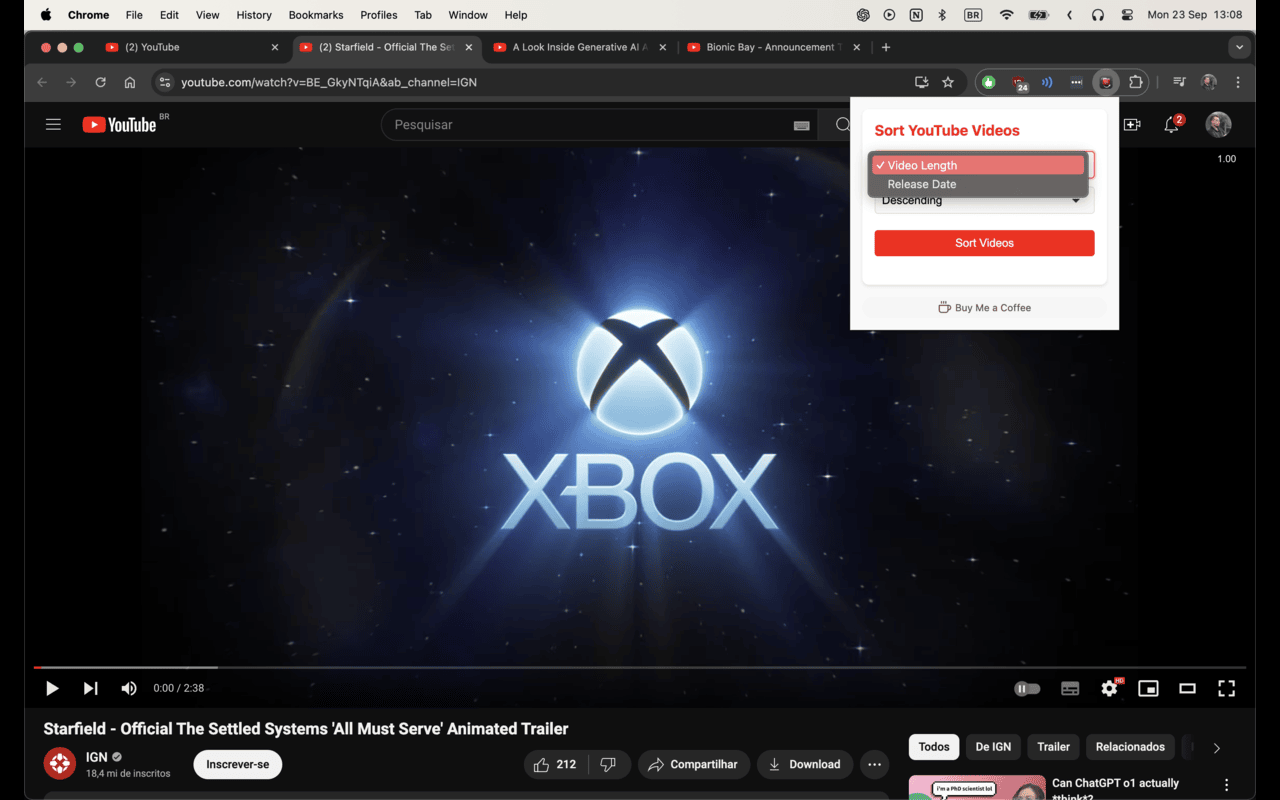
Task: Click the YouTube logo home link
Action: click(x=119, y=125)
